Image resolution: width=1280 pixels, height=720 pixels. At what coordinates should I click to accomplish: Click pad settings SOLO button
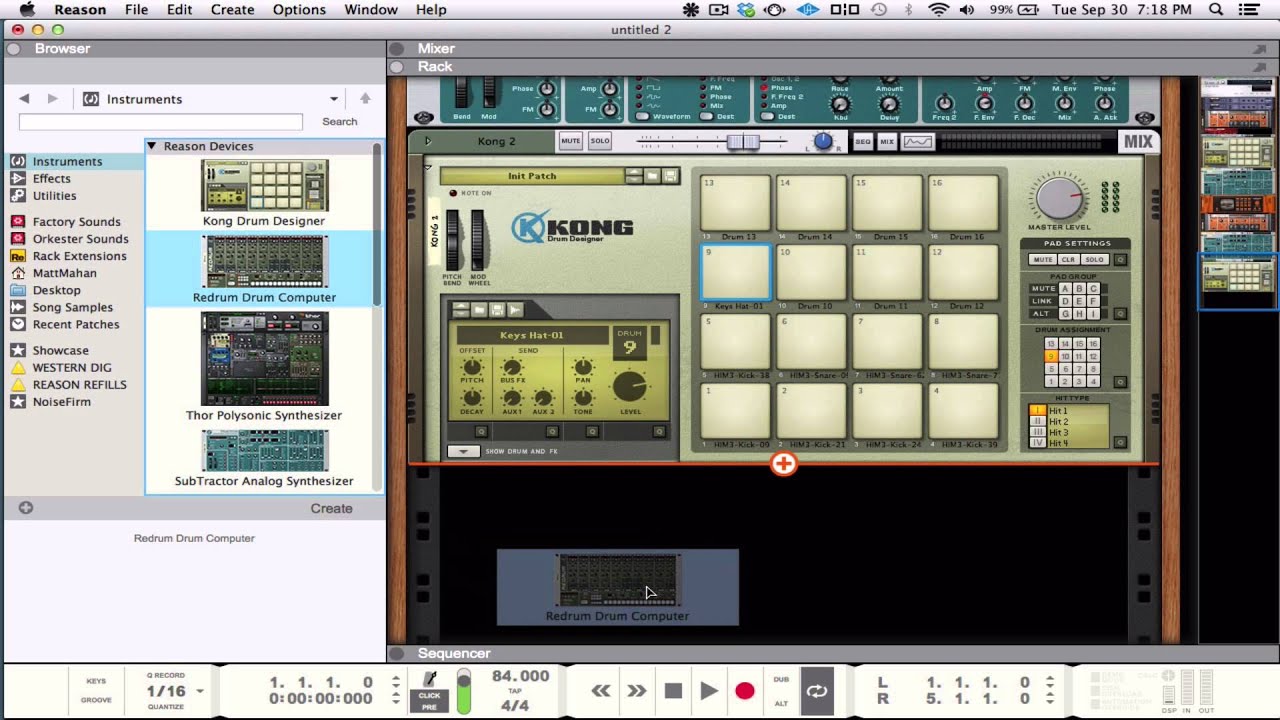pos(1094,260)
